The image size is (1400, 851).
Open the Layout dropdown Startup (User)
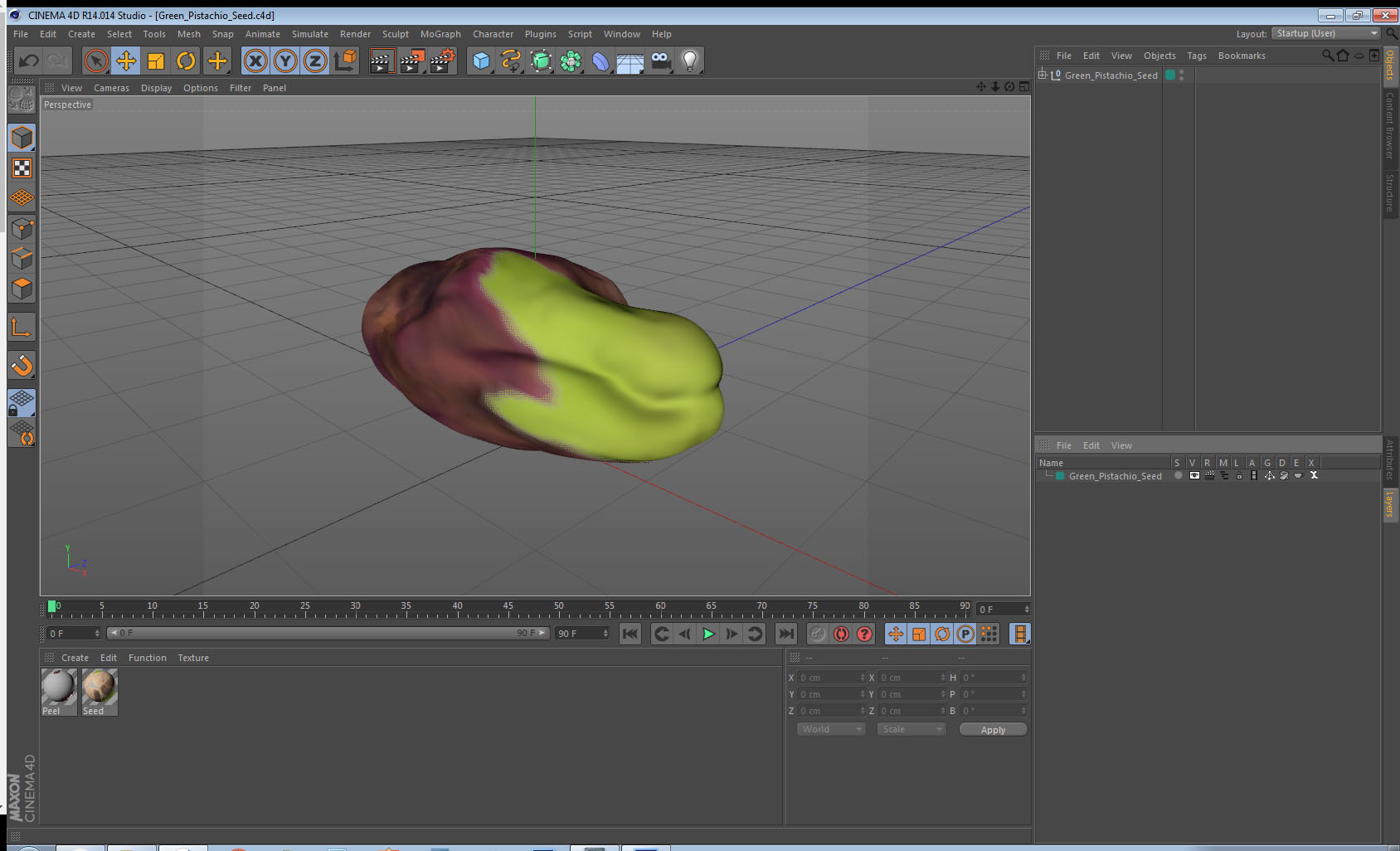tap(1325, 33)
